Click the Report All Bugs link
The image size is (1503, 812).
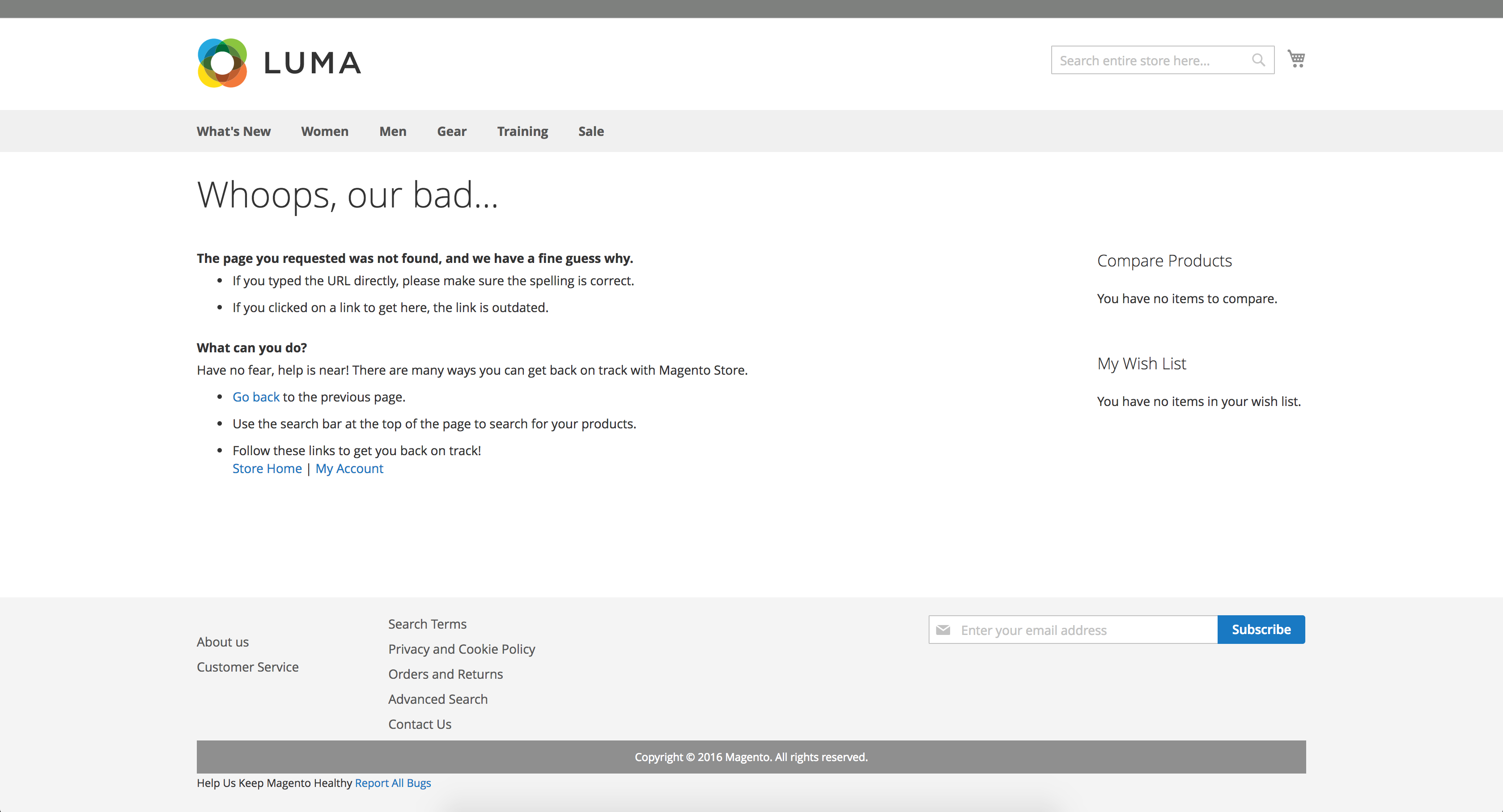tap(392, 782)
